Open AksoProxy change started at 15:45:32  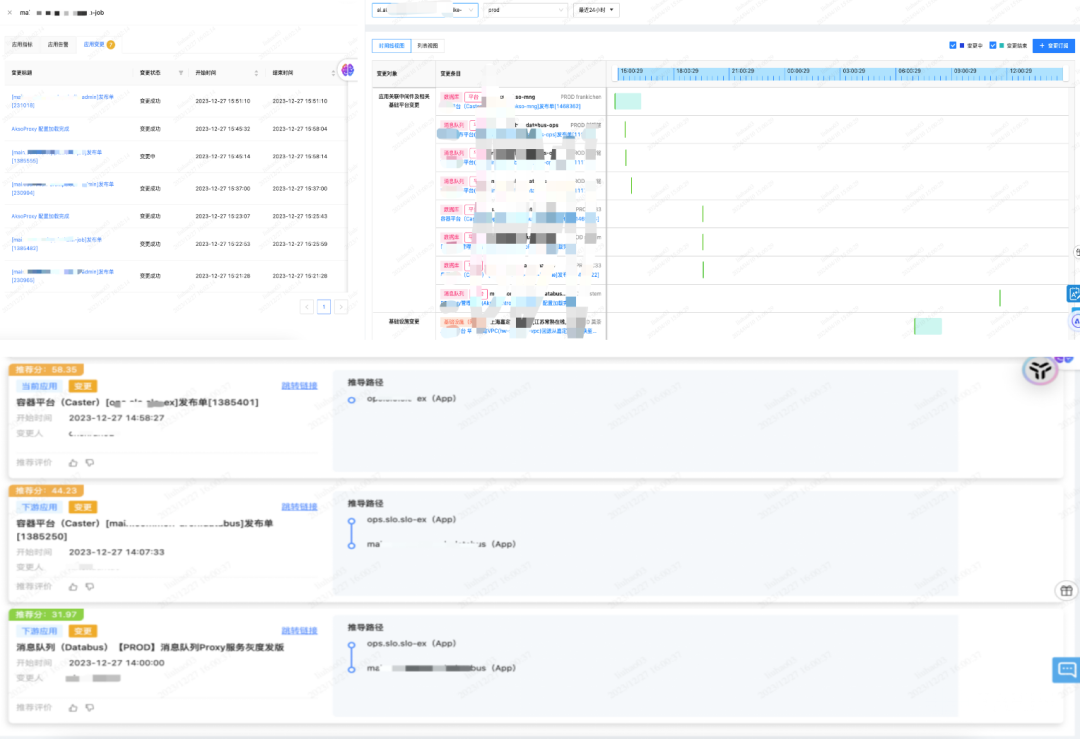coord(41,129)
